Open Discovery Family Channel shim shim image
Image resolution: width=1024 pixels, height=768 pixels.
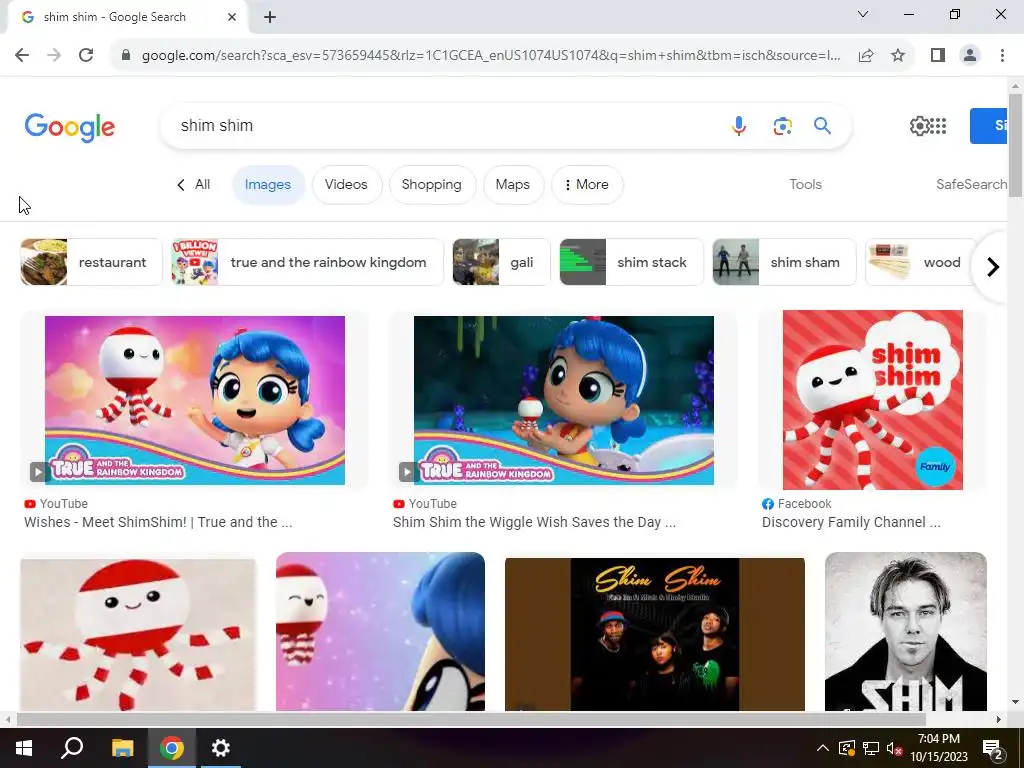pos(872,400)
